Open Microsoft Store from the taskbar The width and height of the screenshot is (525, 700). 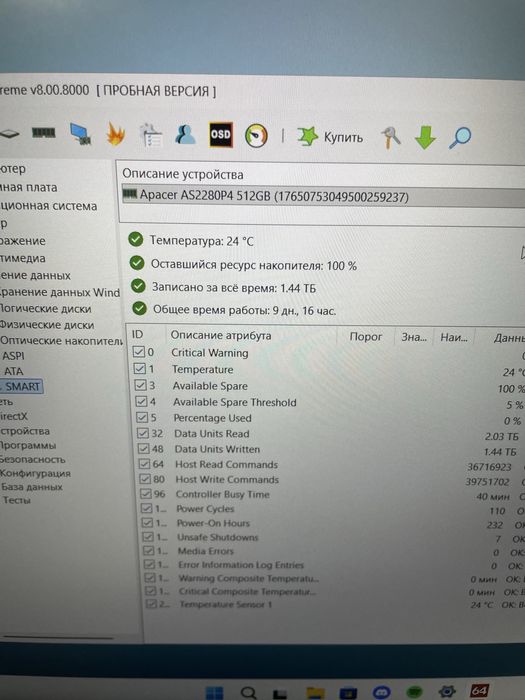pos(348,693)
